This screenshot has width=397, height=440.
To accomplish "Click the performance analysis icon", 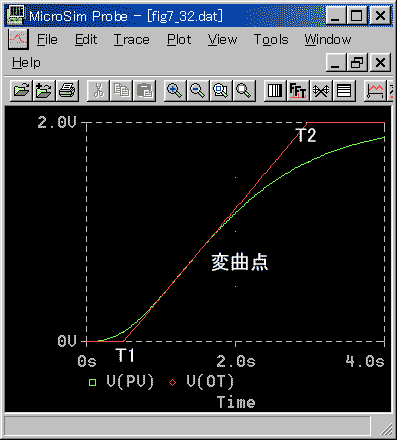I will tap(321, 90).
